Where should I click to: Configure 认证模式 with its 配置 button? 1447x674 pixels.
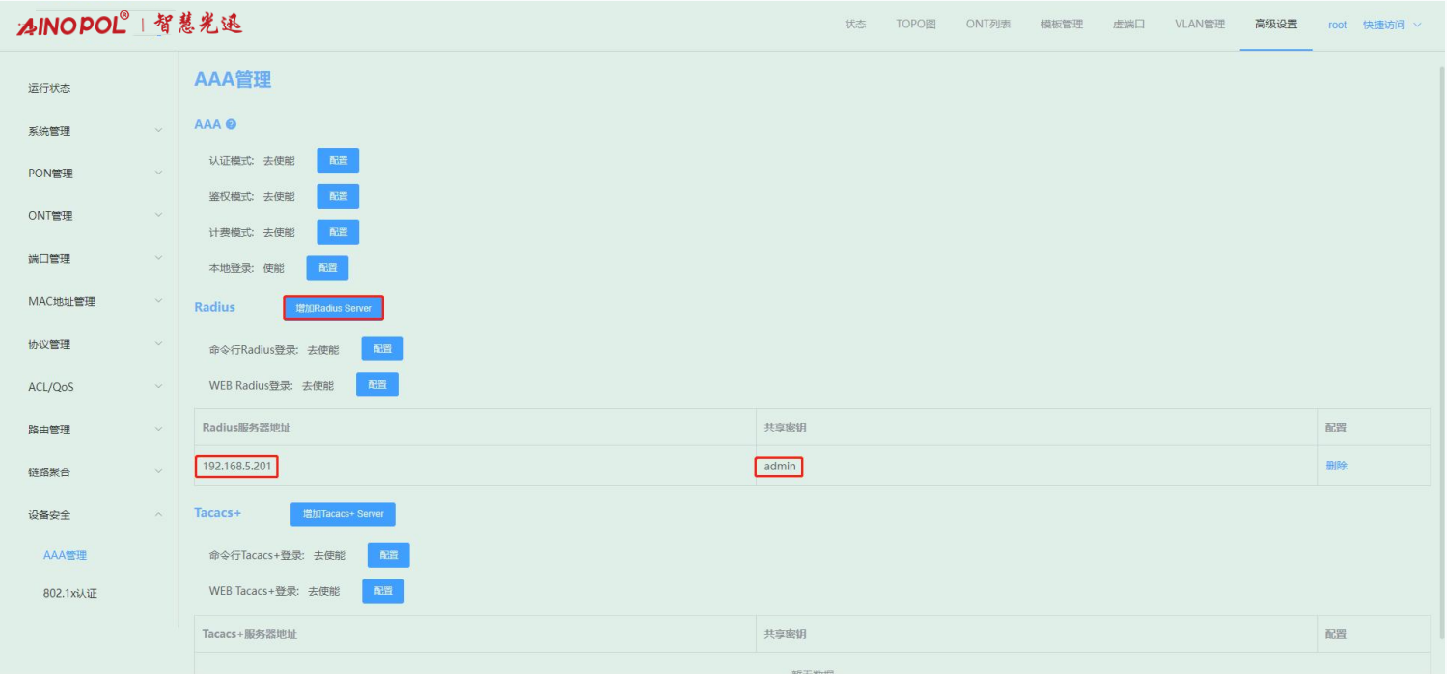[338, 161]
